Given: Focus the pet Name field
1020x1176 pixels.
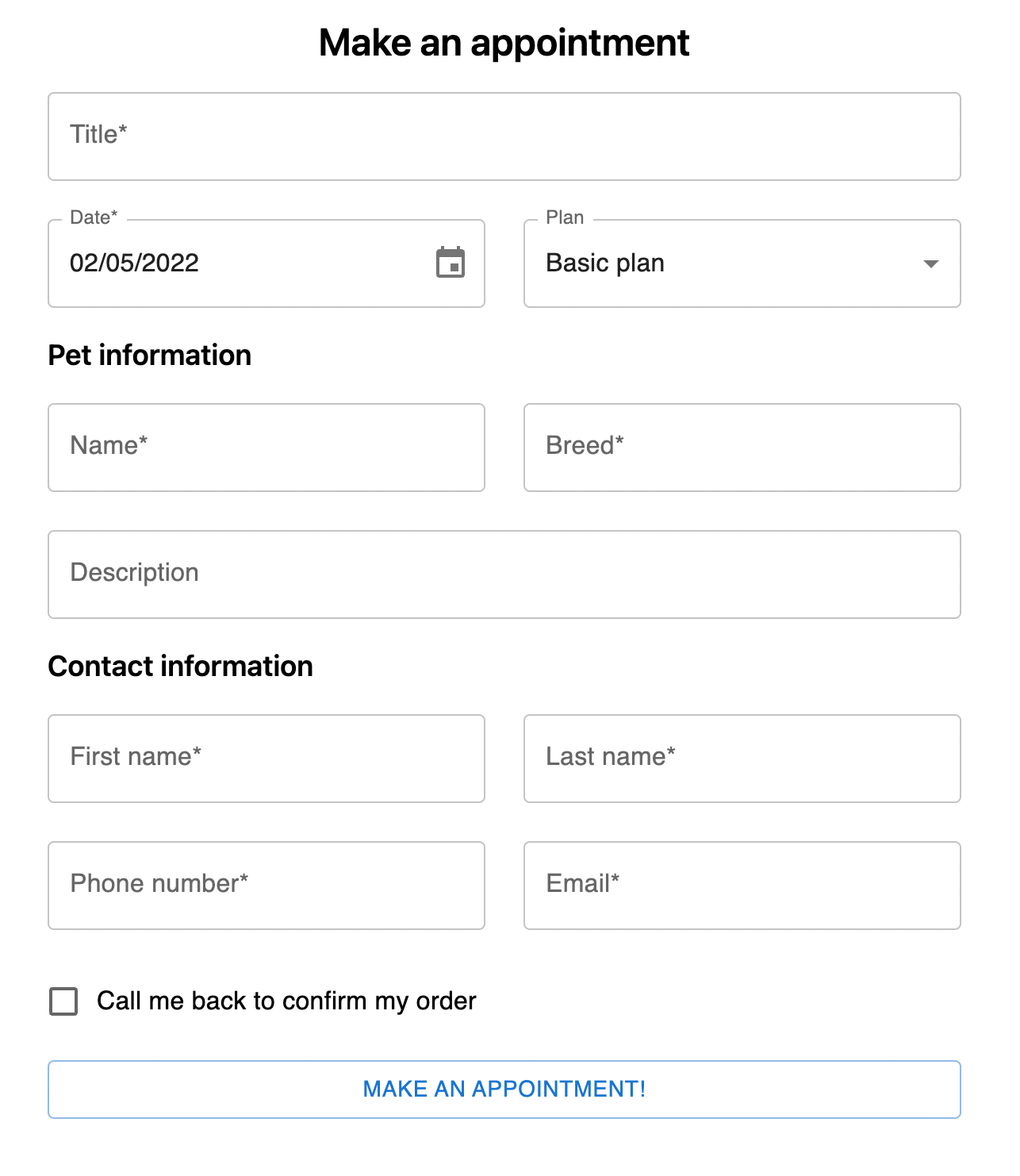Looking at the screenshot, I should click(x=266, y=446).
